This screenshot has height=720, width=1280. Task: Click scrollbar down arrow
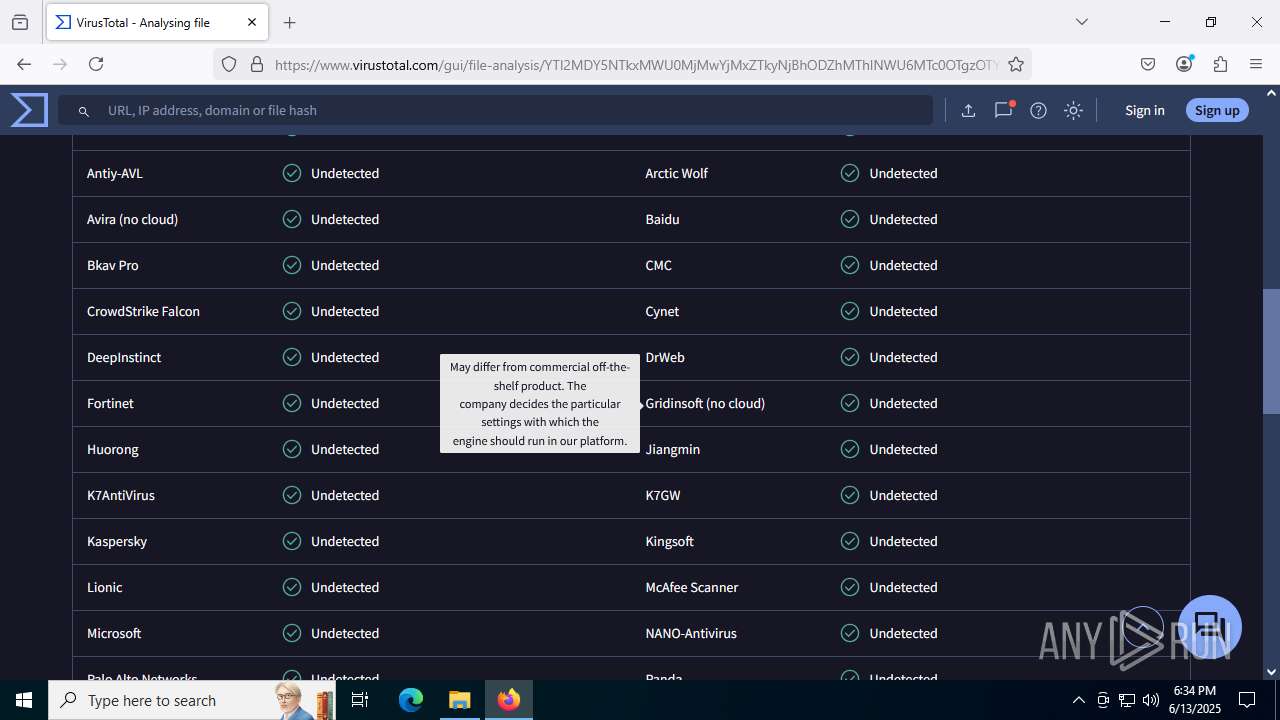(x=1271, y=672)
